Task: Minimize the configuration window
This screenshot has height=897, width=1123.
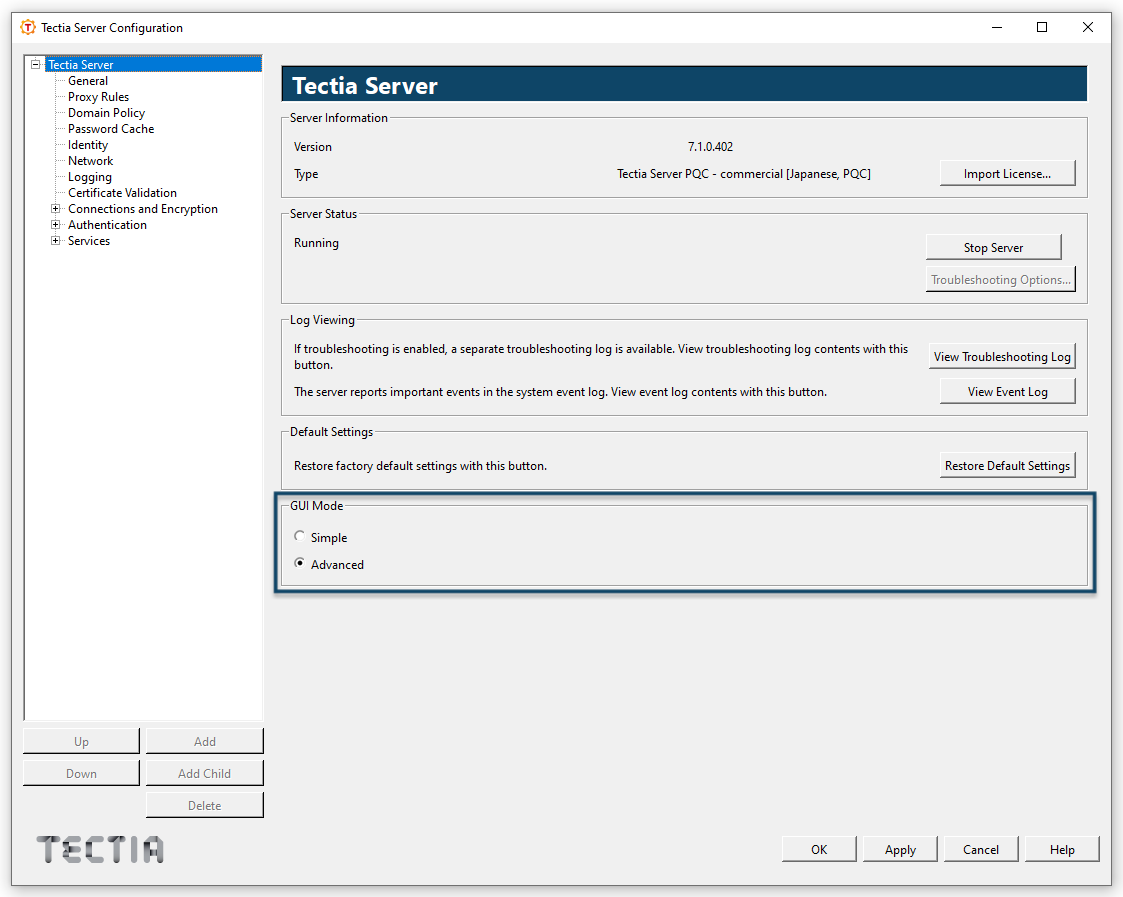Action: tap(996, 27)
